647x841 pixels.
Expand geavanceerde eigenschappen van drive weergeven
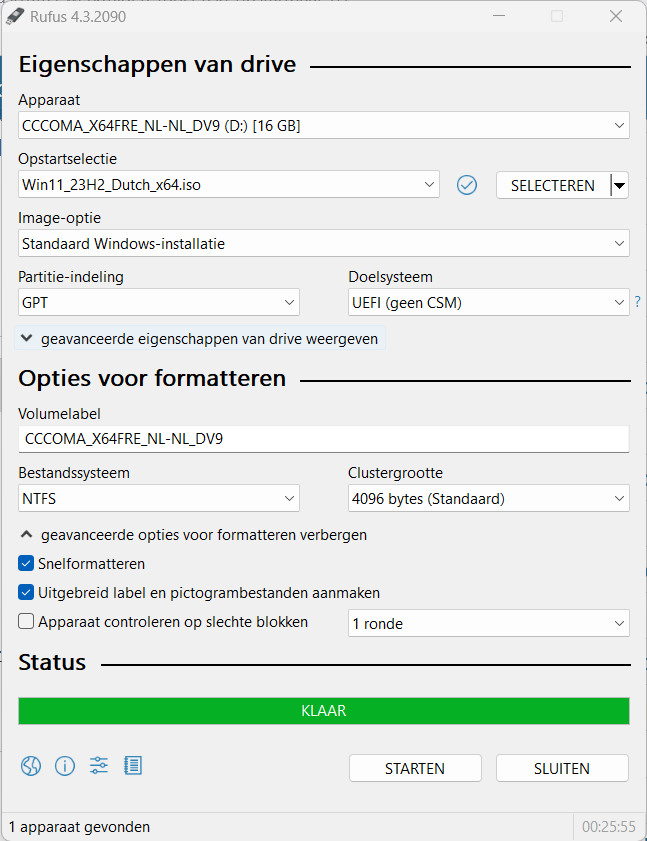200,339
